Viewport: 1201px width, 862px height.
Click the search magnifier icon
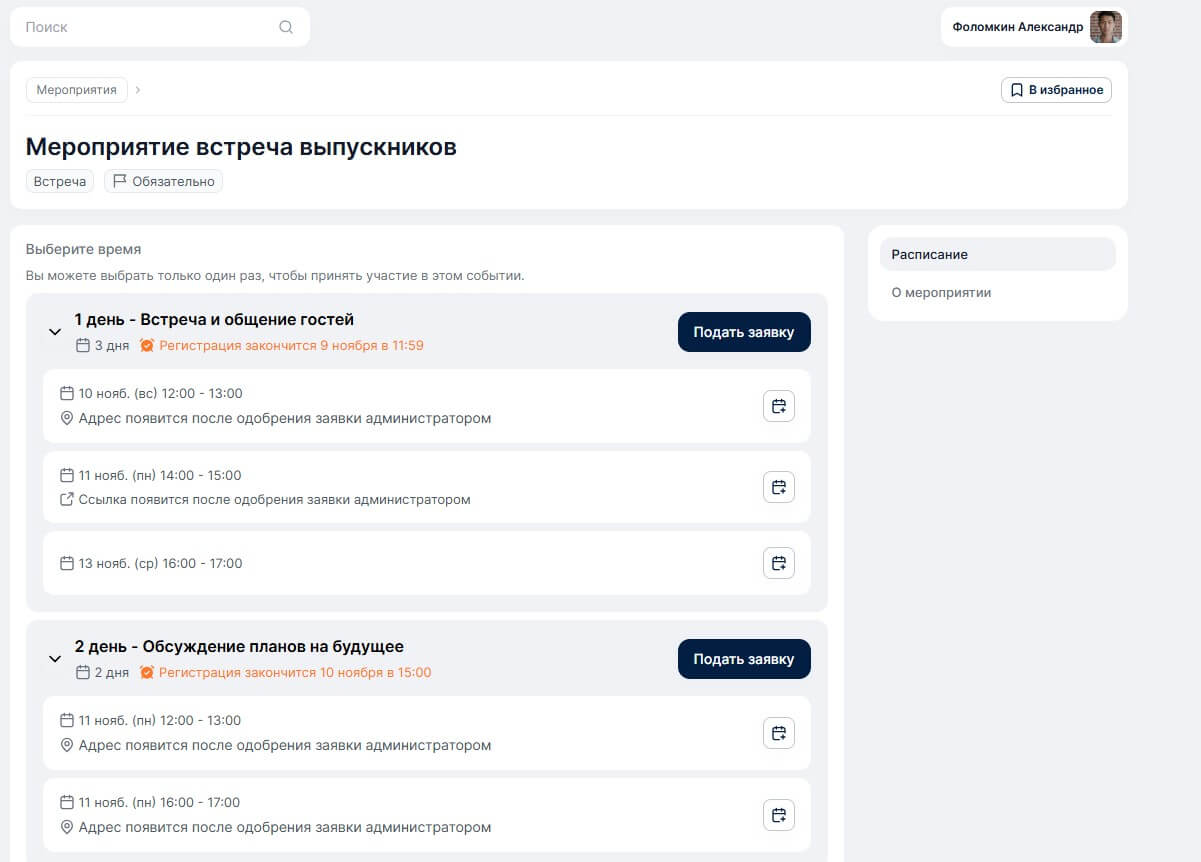(286, 27)
